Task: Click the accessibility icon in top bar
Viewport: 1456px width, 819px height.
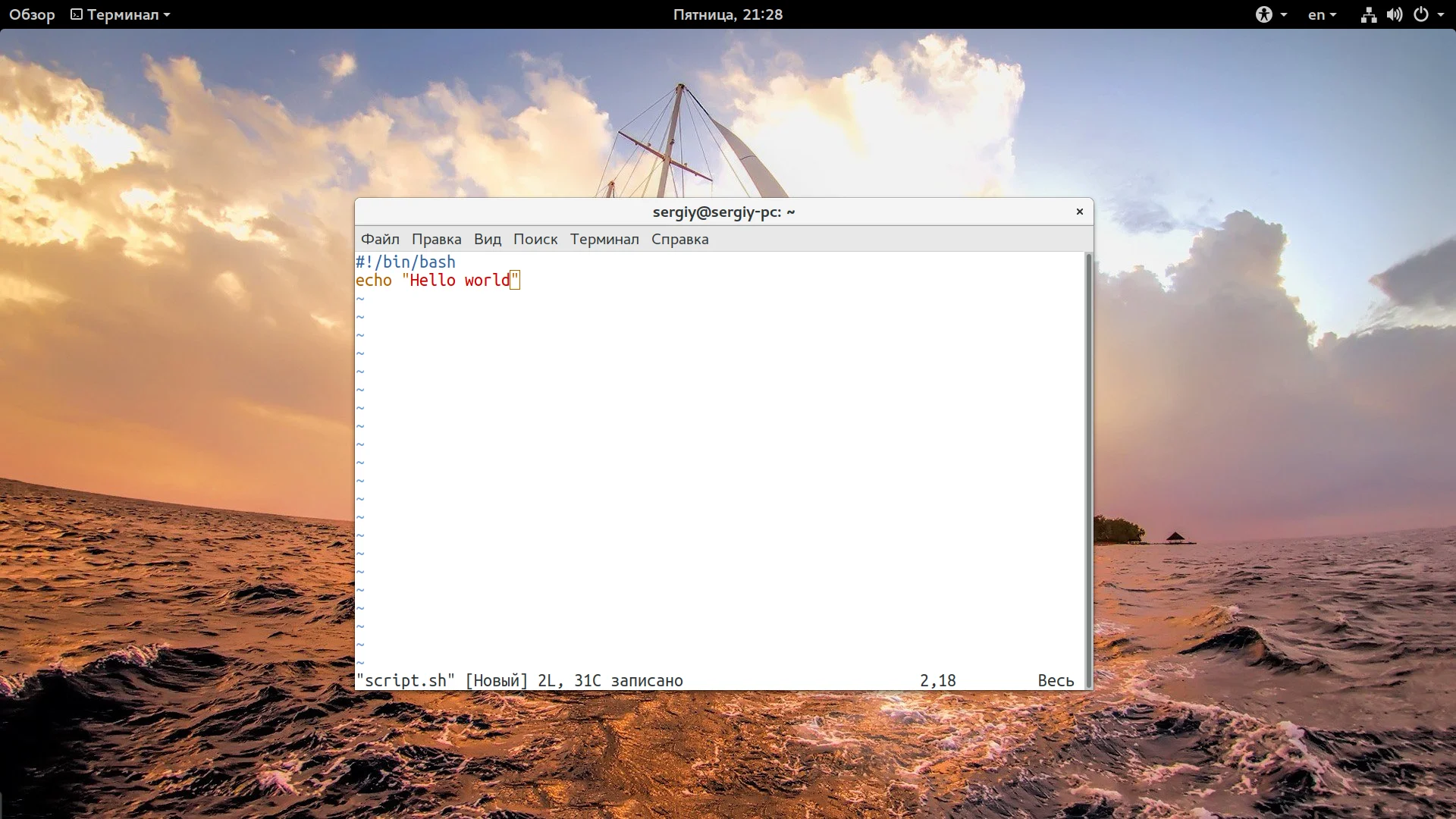Action: click(x=1263, y=14)
